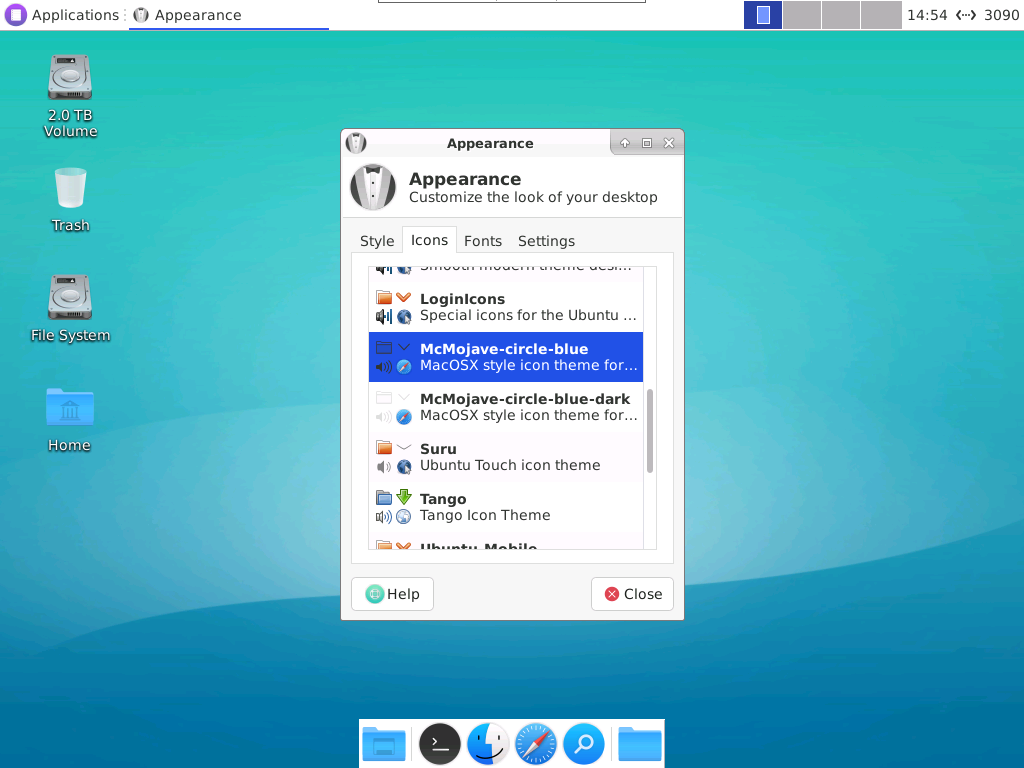The width and height of the screenshot is (1024, 768).
Task: Open the Trash desktop icon
Action: coord(70,199)
